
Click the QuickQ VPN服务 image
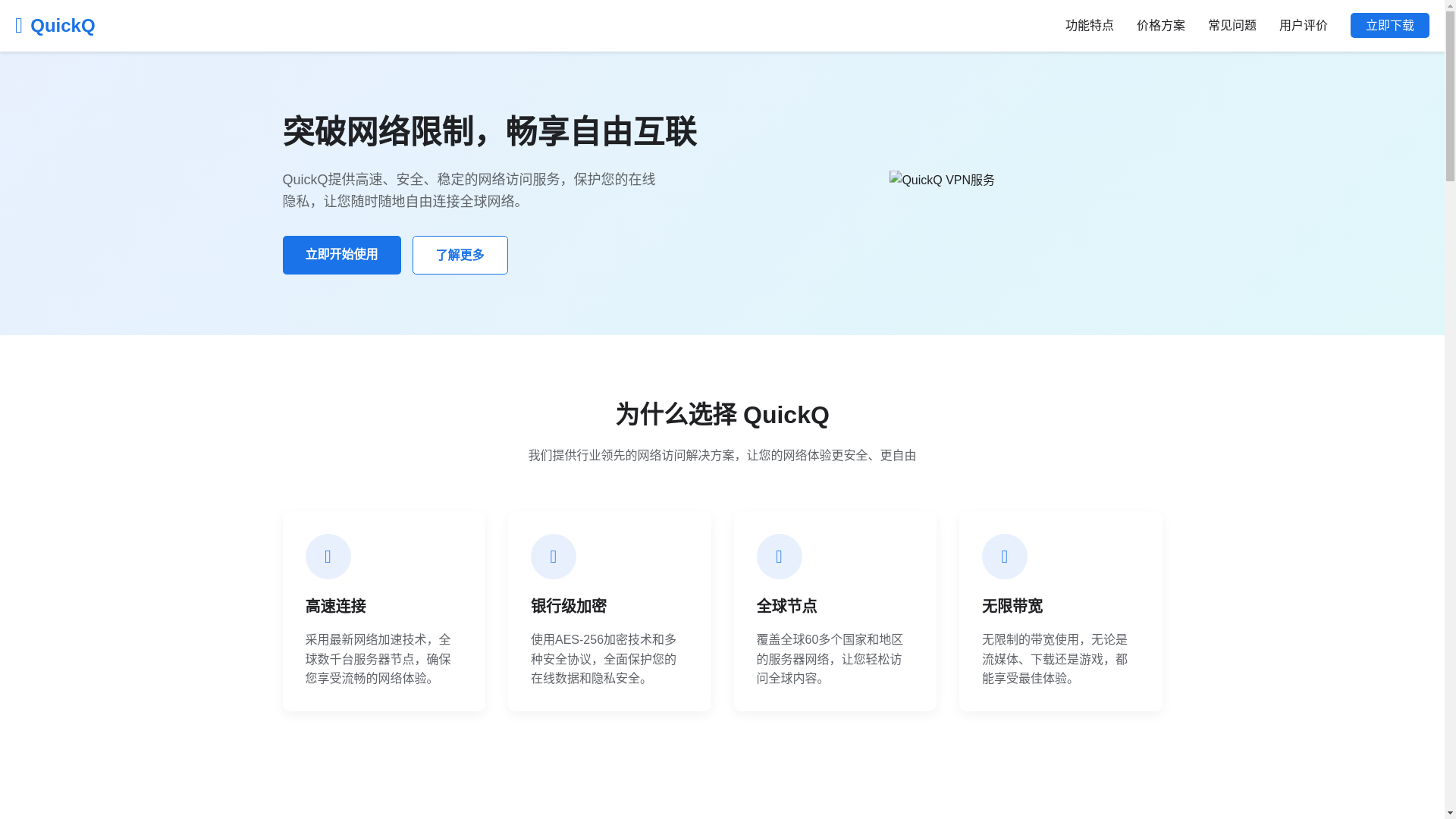[x=942, y=180]
